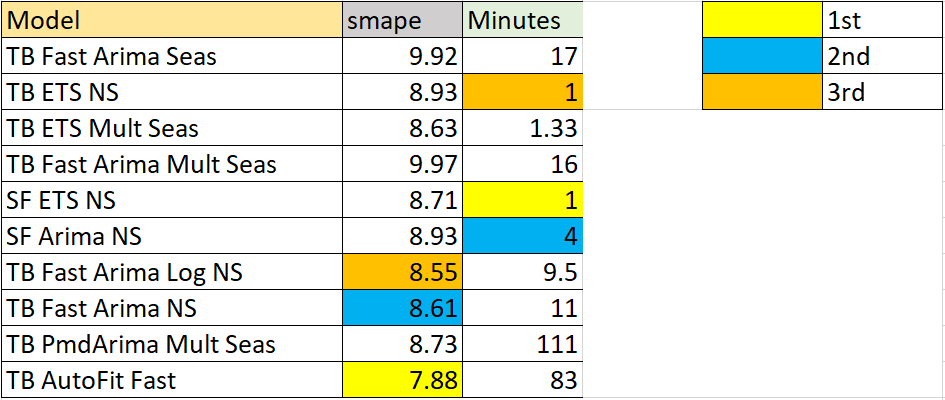This screenshot has height=400, width=945.
Task: Select the smape column header
Action: (x=402, y=20)
